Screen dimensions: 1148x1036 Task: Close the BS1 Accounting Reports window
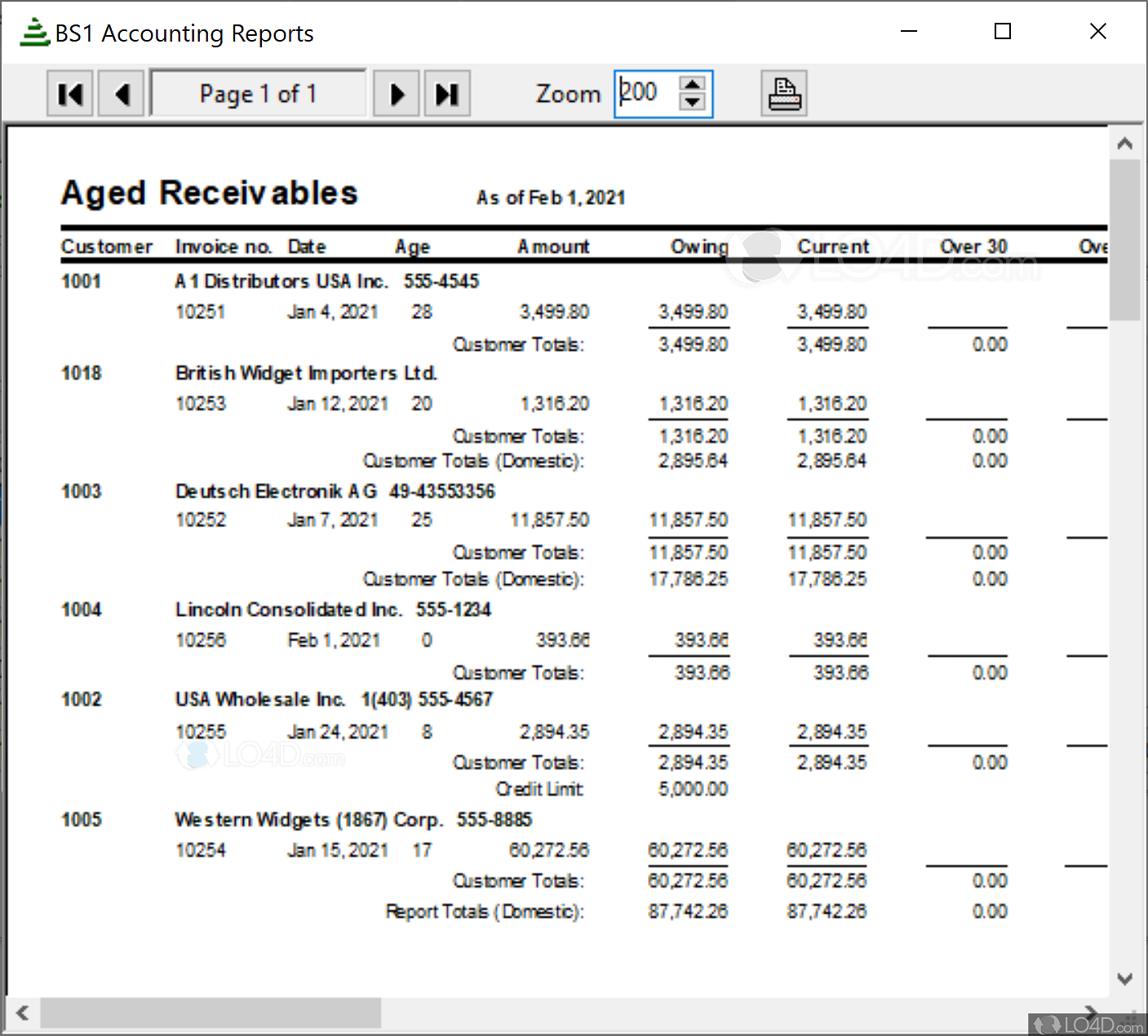1098,32
